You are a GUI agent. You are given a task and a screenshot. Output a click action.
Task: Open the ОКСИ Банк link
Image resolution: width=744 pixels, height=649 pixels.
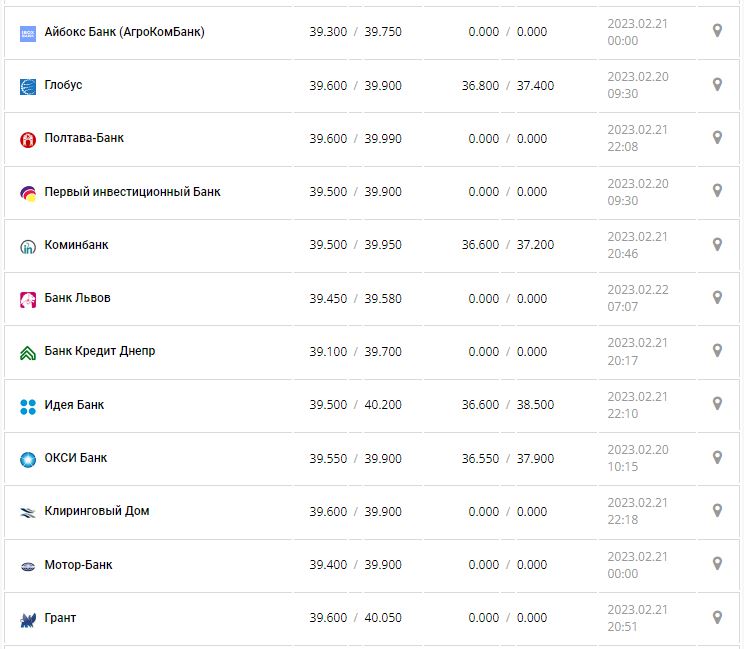(x=76, y=458)
